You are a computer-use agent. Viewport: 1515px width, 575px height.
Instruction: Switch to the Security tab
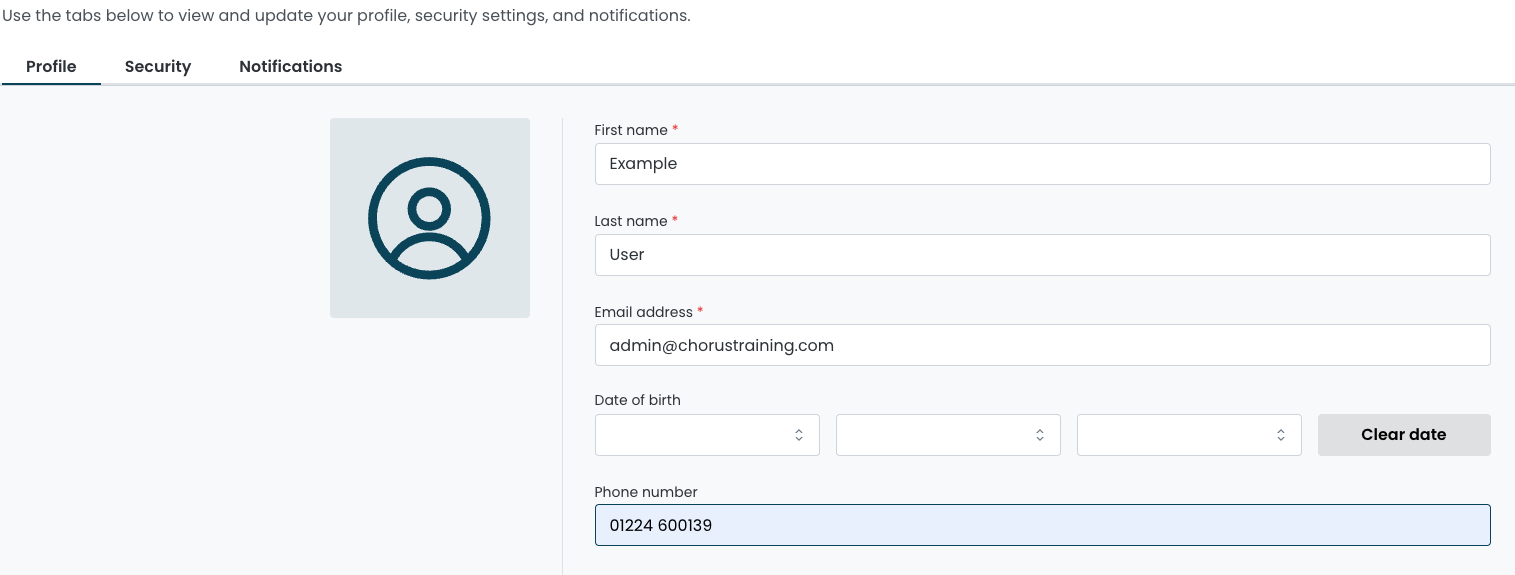click(157, 67)
